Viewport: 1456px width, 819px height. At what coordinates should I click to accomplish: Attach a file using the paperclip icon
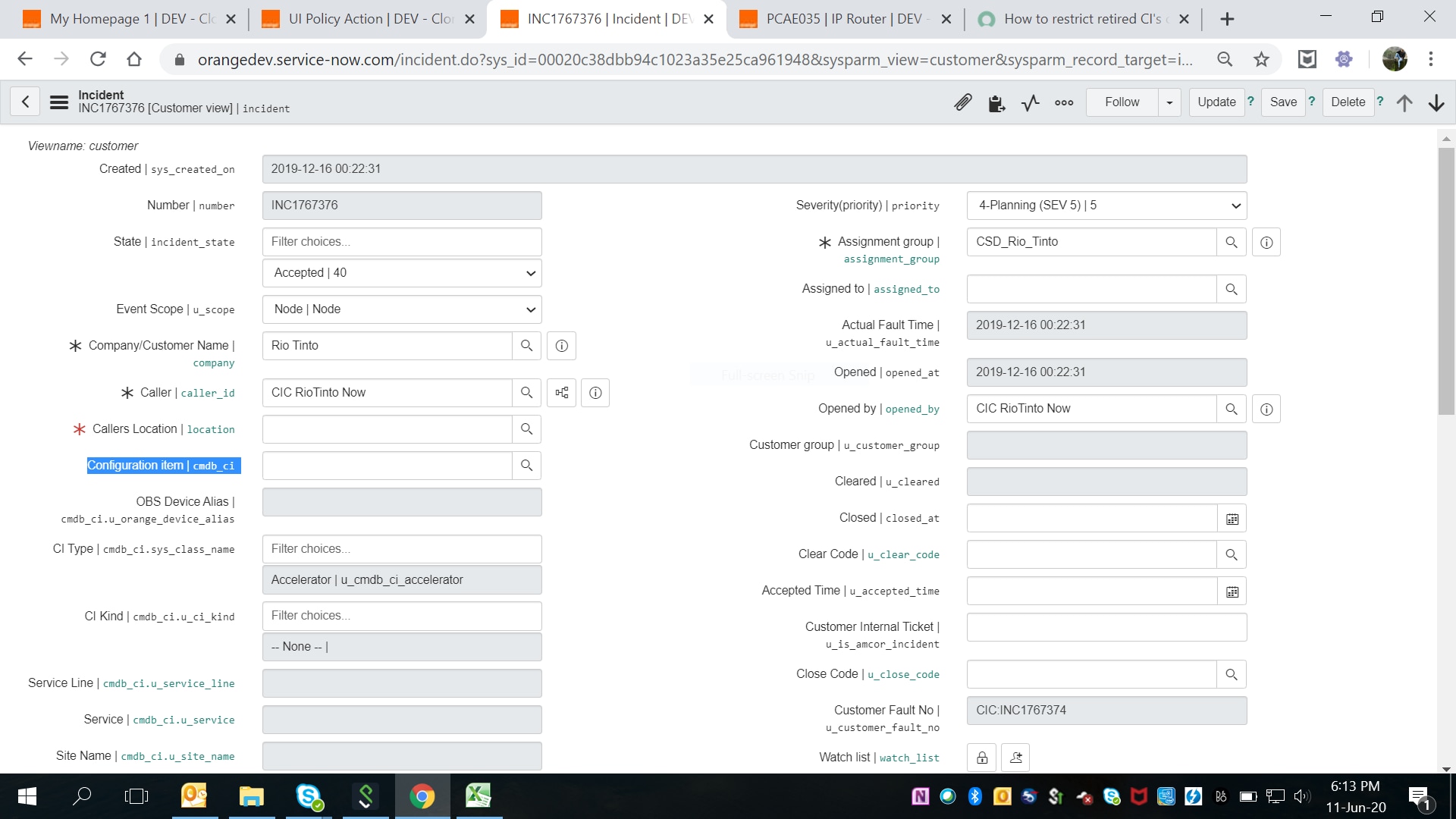coord(963,102)
